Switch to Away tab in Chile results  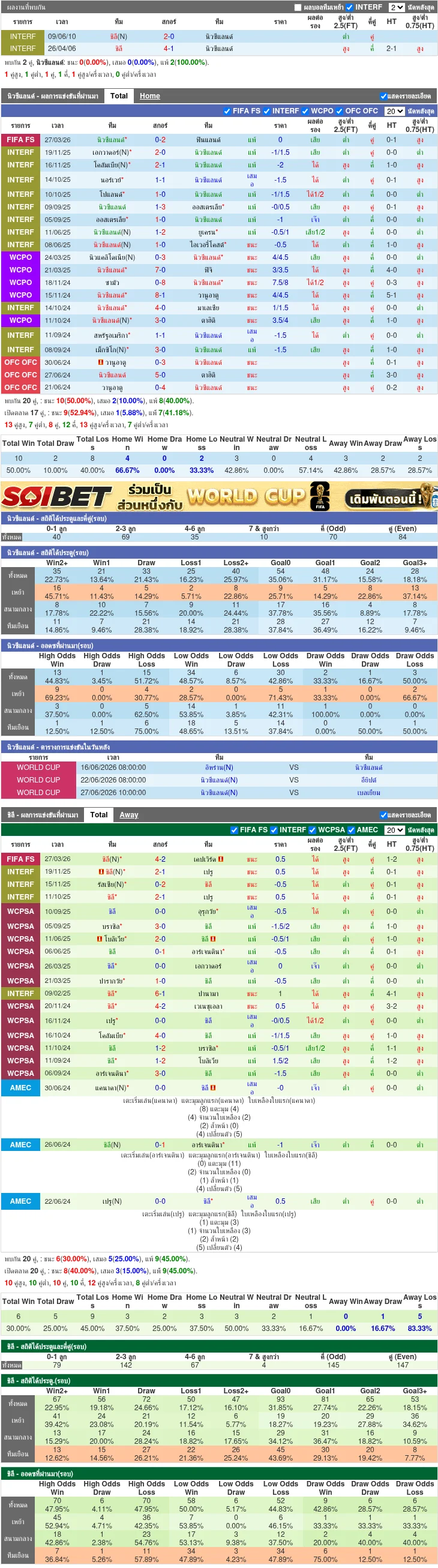129,815
